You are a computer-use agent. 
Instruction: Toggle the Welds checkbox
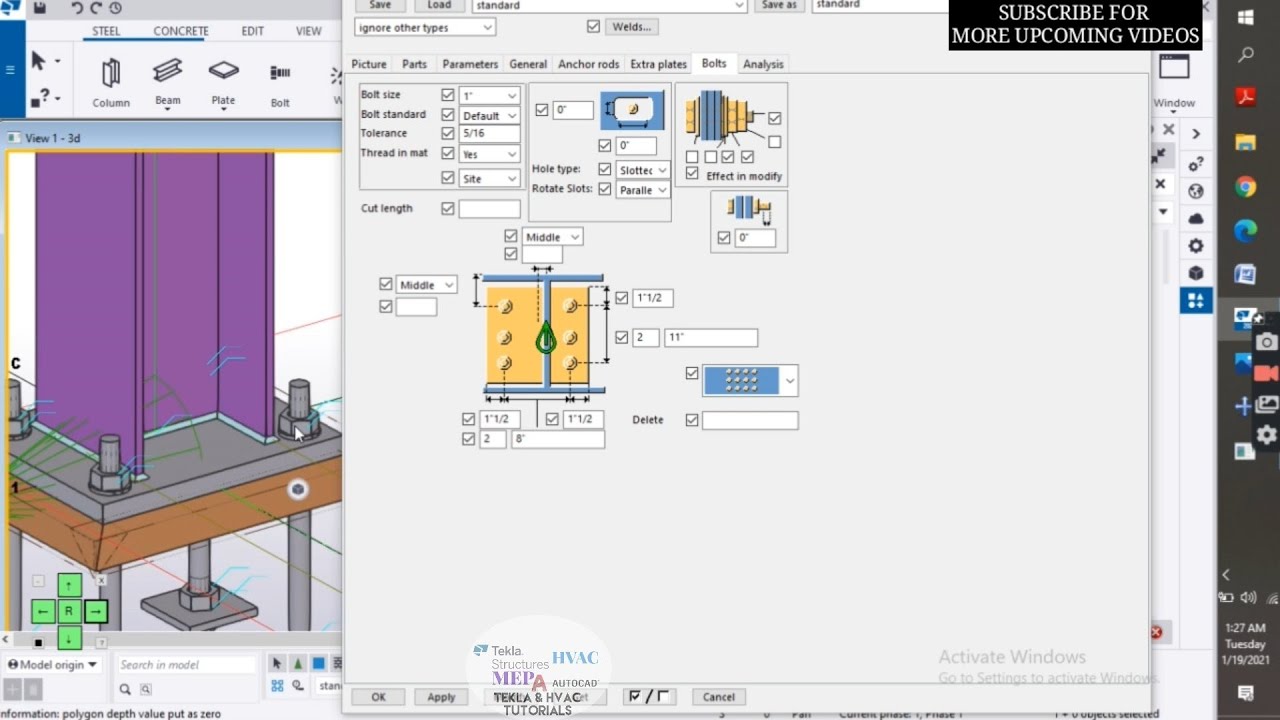[x=594, y=26]
